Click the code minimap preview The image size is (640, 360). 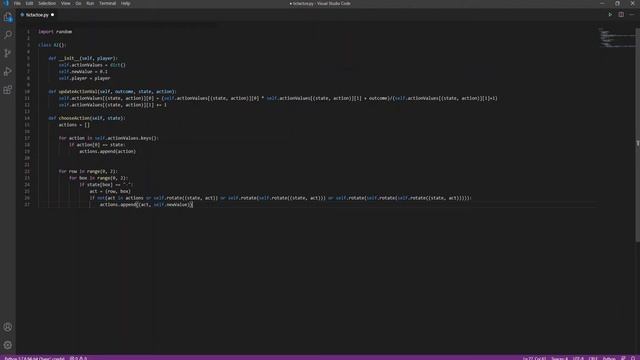pos(616,38)
